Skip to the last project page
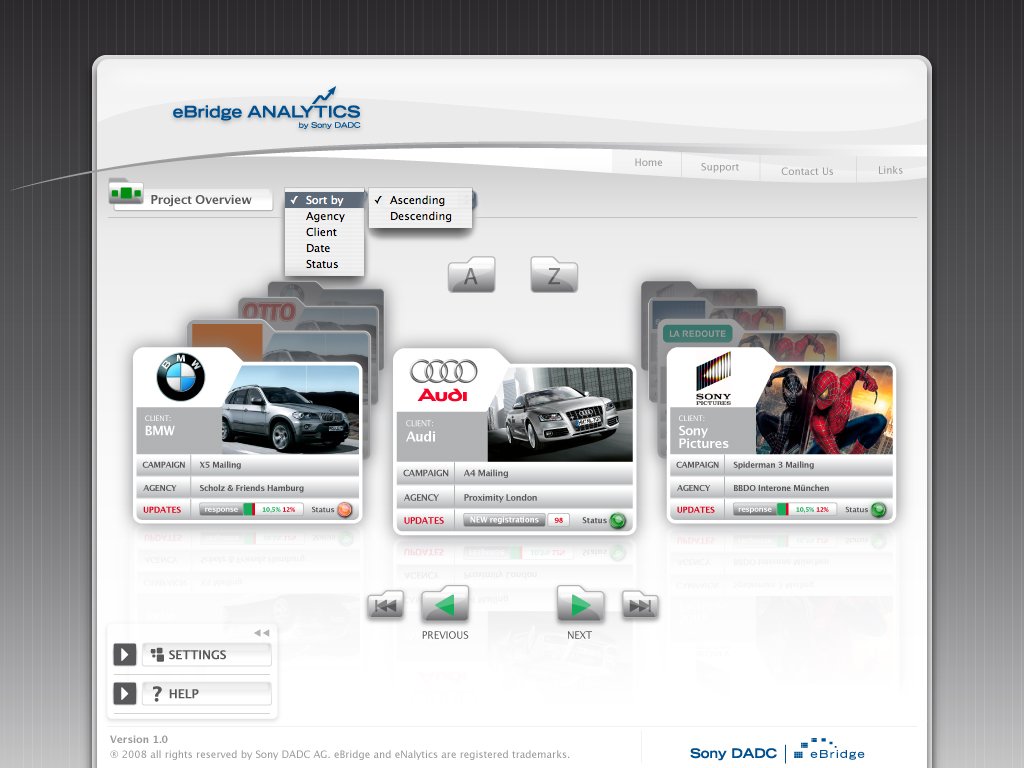 tap(640, 605)
